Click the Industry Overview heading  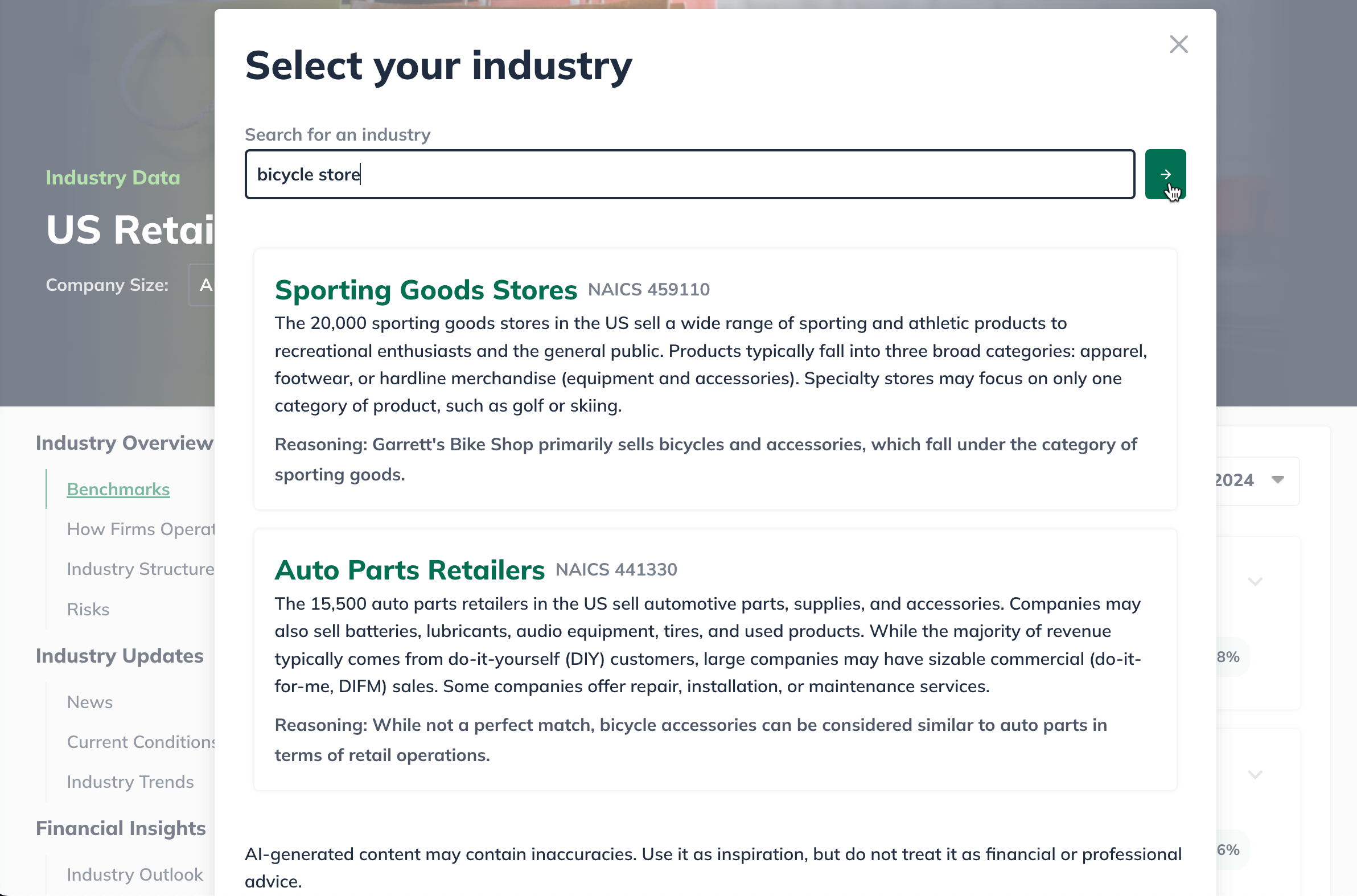124,443
